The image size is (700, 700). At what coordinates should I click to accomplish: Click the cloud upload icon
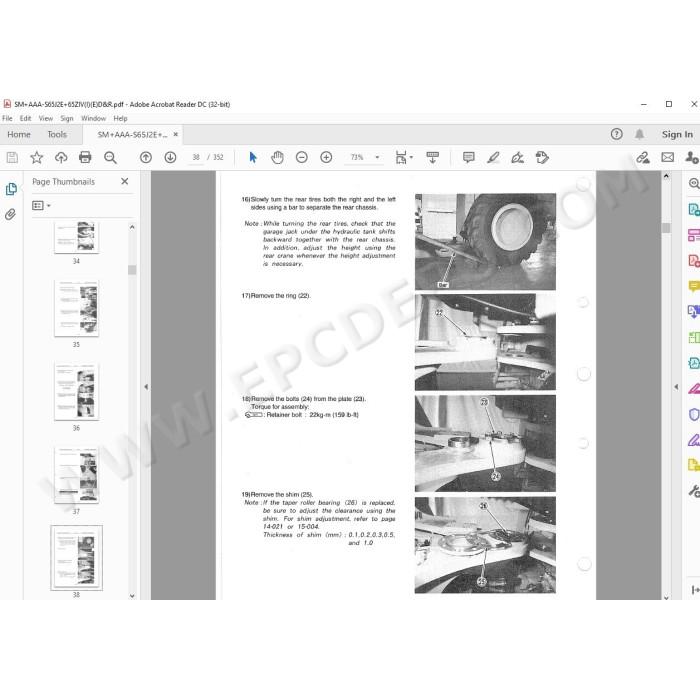point(61,158)
